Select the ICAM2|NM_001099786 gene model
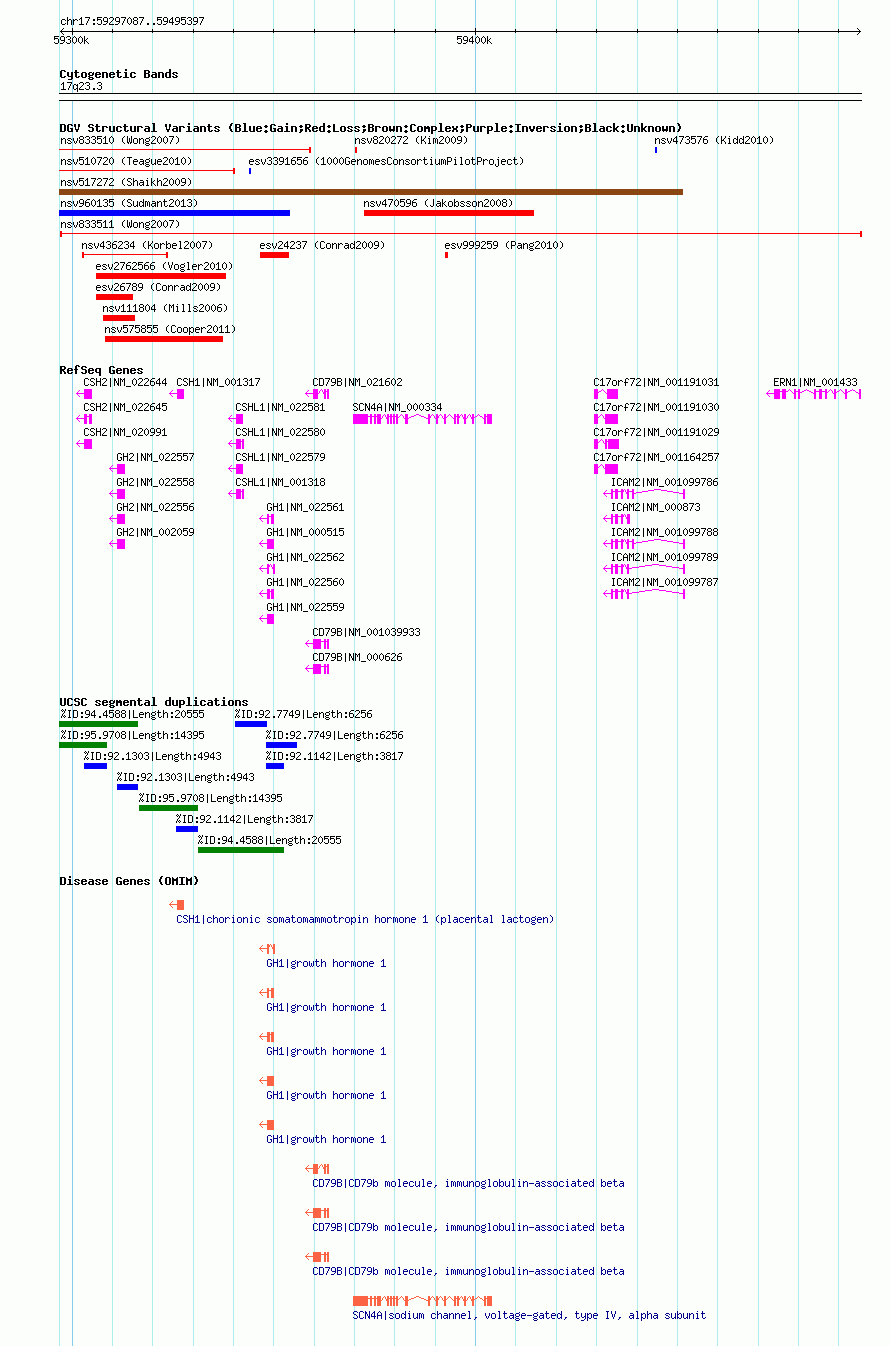The image size is (890, 1346). [644, 494]
